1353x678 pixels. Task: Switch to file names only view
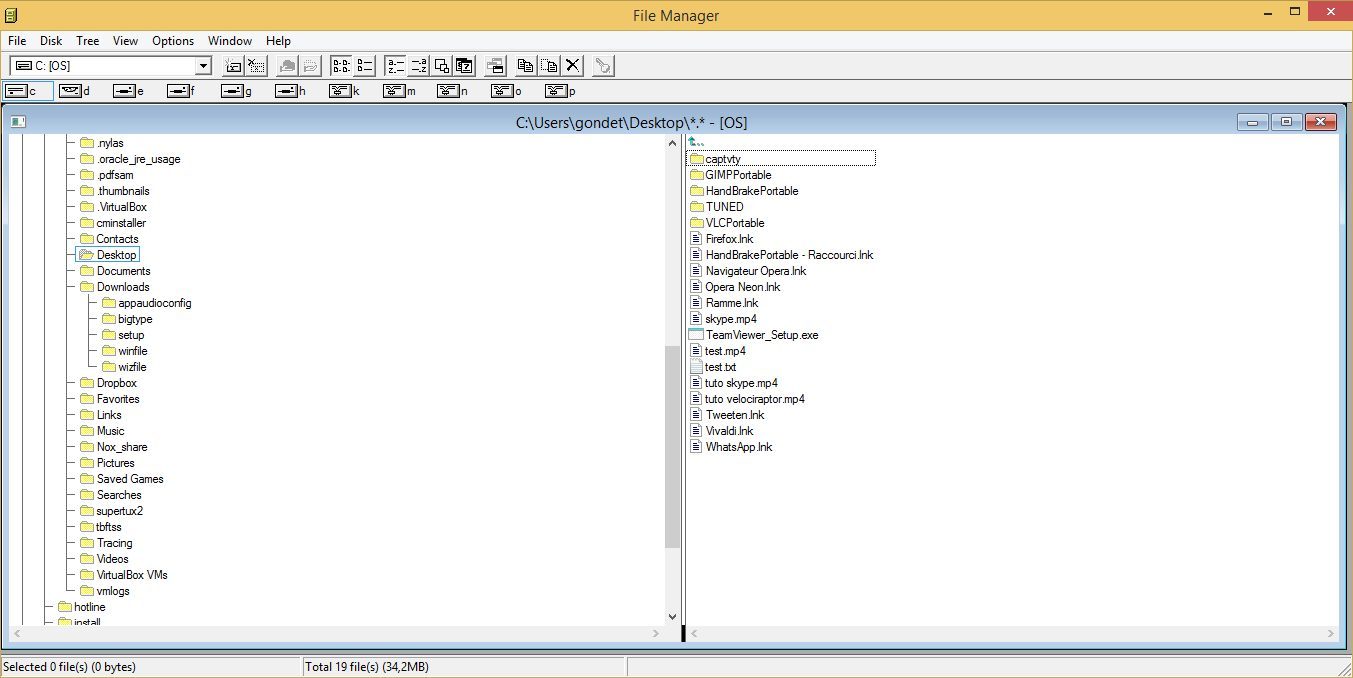coord(341,66)
